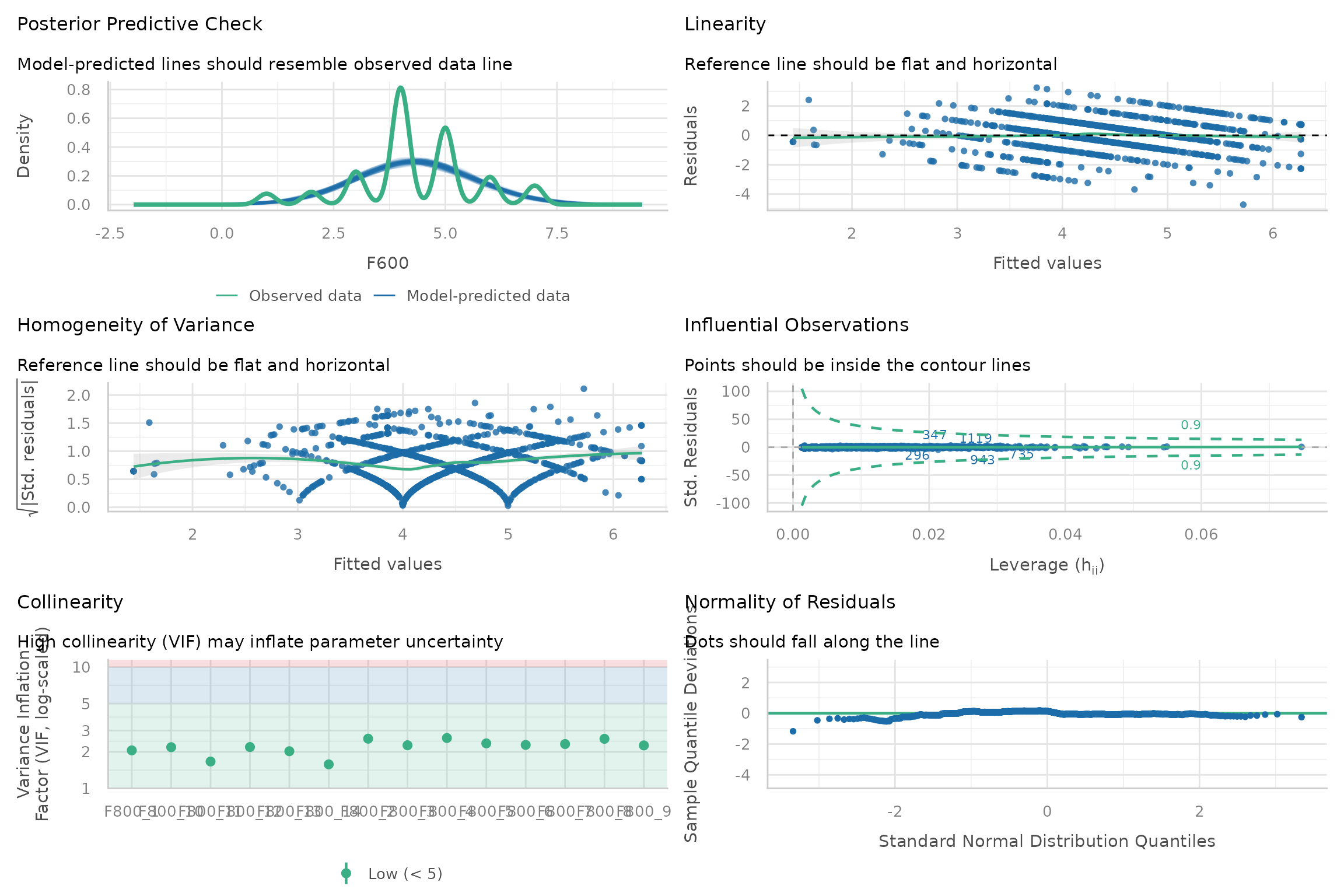Image resolution: width=1344 pixels, height=896 pixels.
Task: Click the lowest VIF dot in Collinearity plot
Action: point(328,764)
